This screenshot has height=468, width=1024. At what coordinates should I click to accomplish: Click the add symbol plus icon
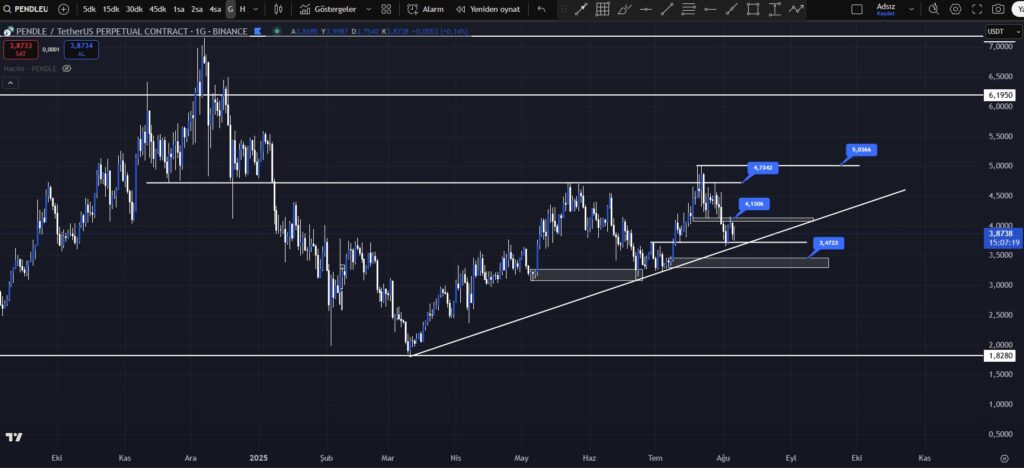(64, 9)
